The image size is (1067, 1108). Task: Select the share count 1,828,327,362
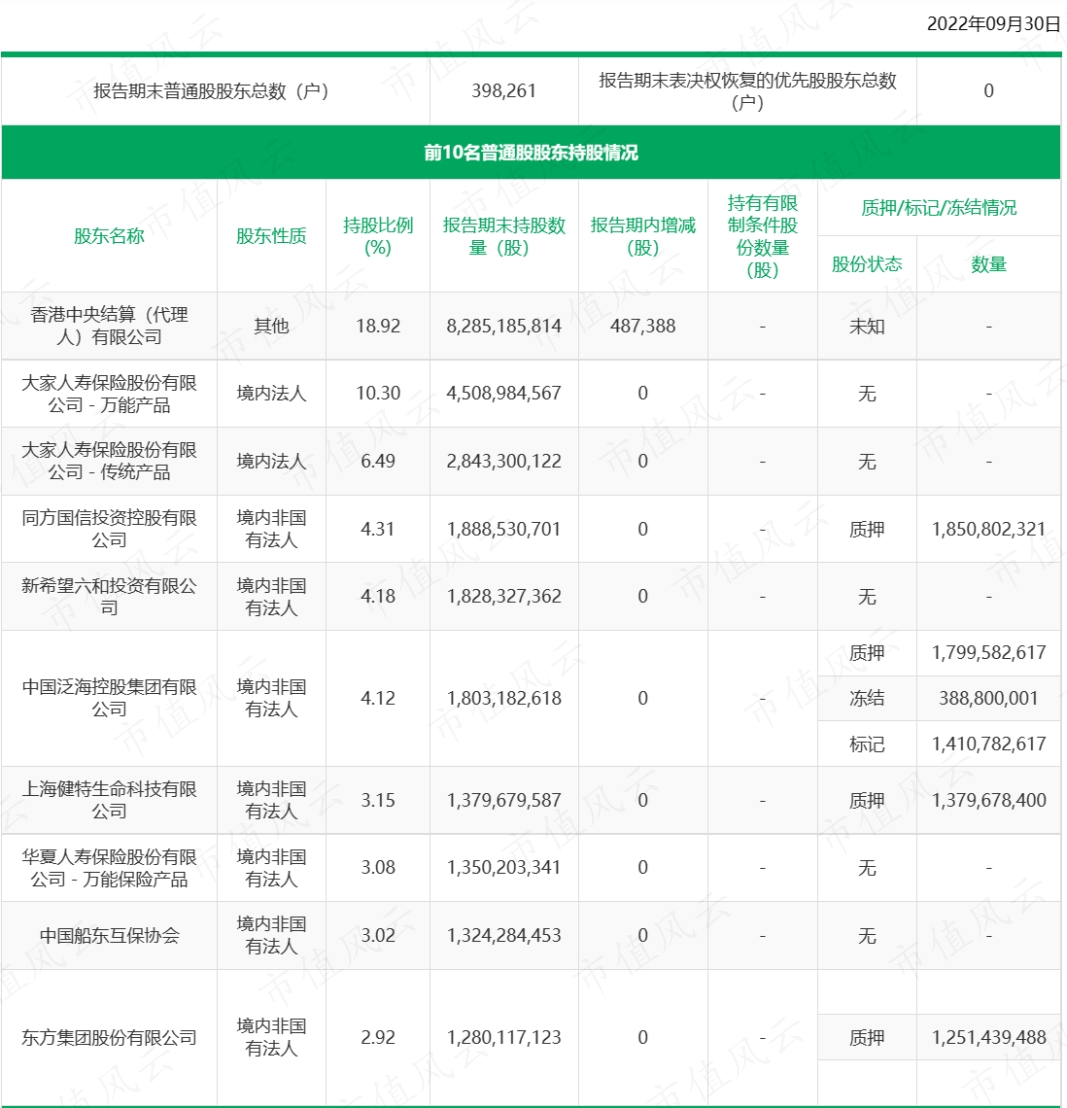tap(504, 596)
